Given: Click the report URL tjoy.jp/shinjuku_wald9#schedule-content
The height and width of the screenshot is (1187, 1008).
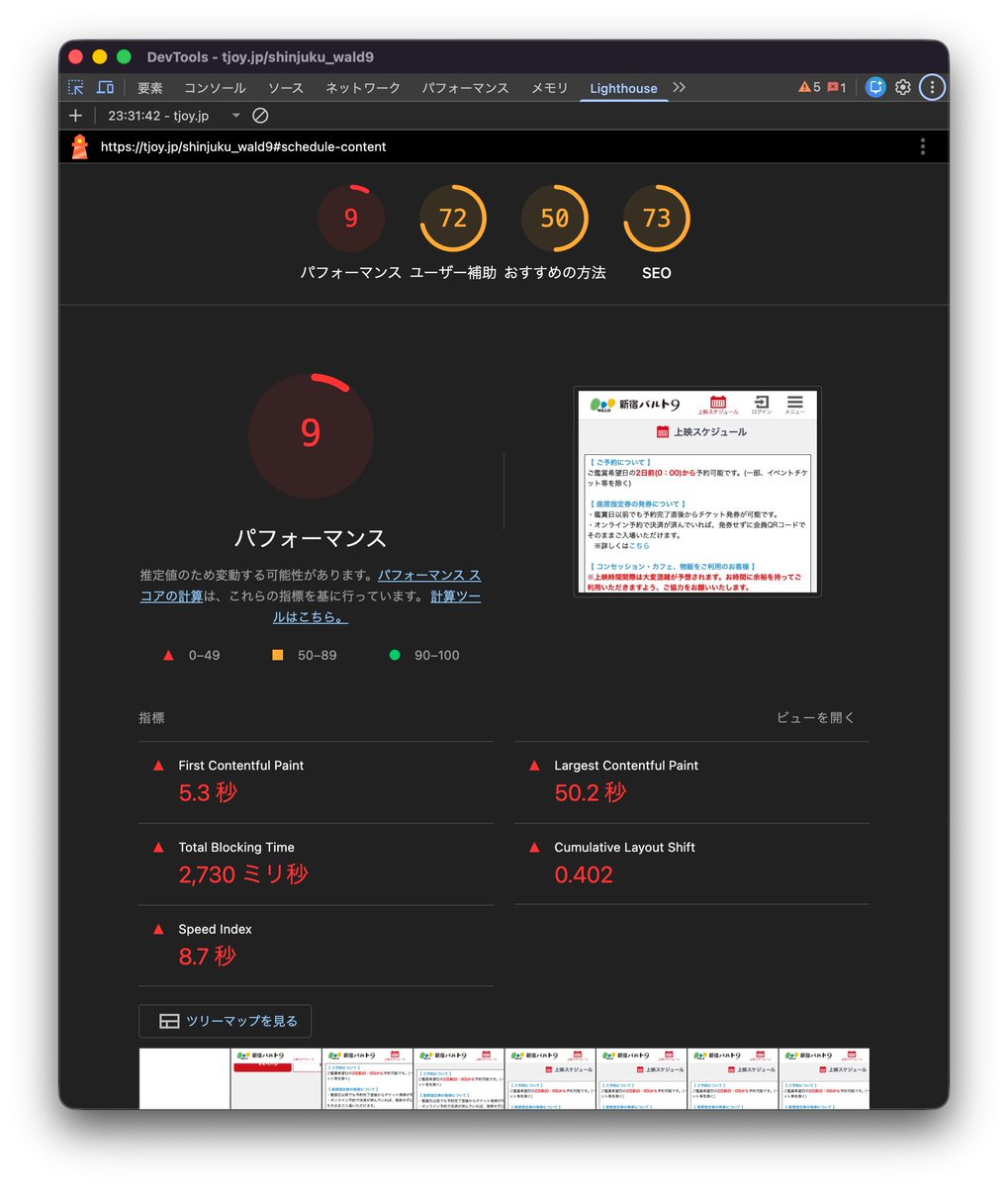Looking at the screenshot, I should [243, 147].
